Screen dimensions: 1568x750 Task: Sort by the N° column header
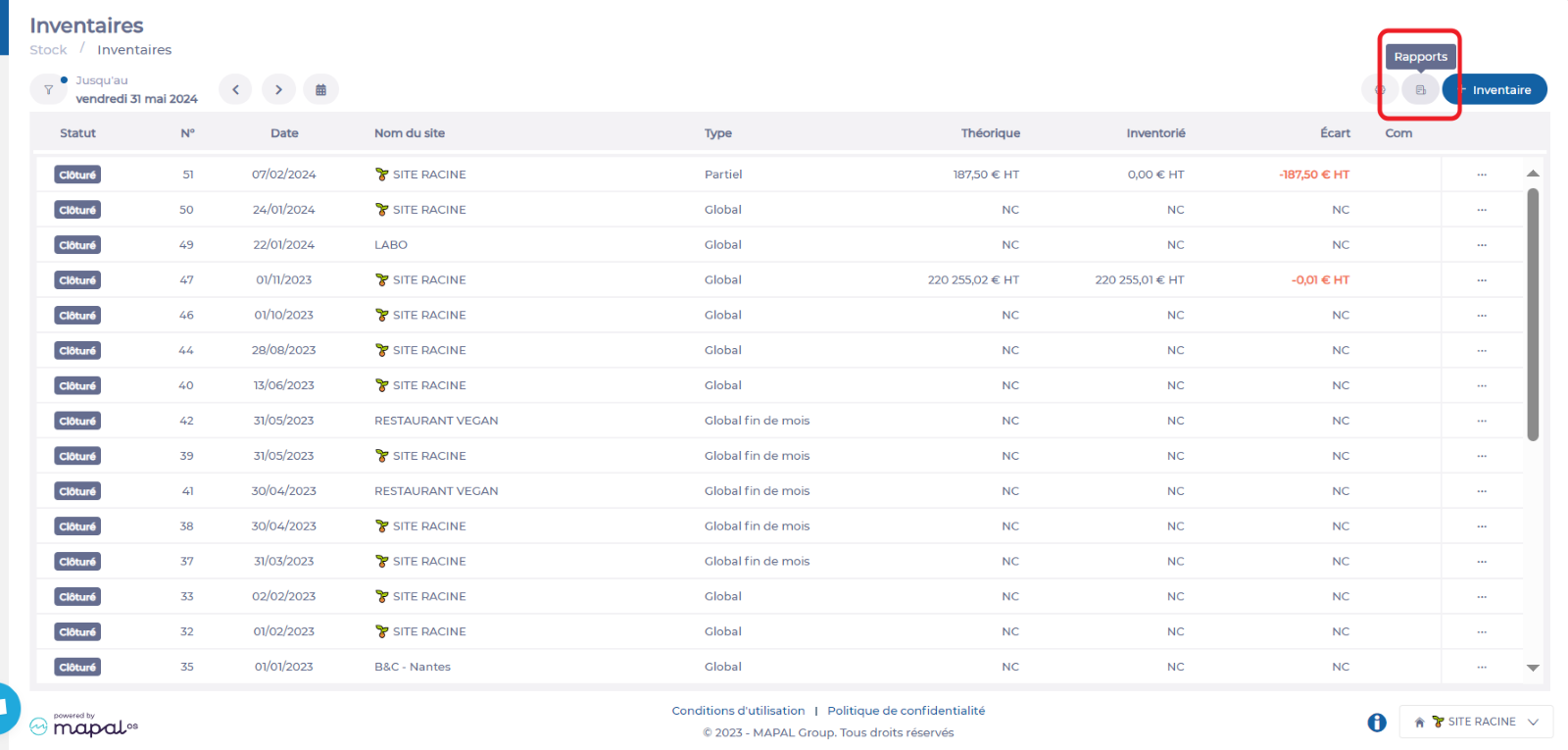pos(187,133)
